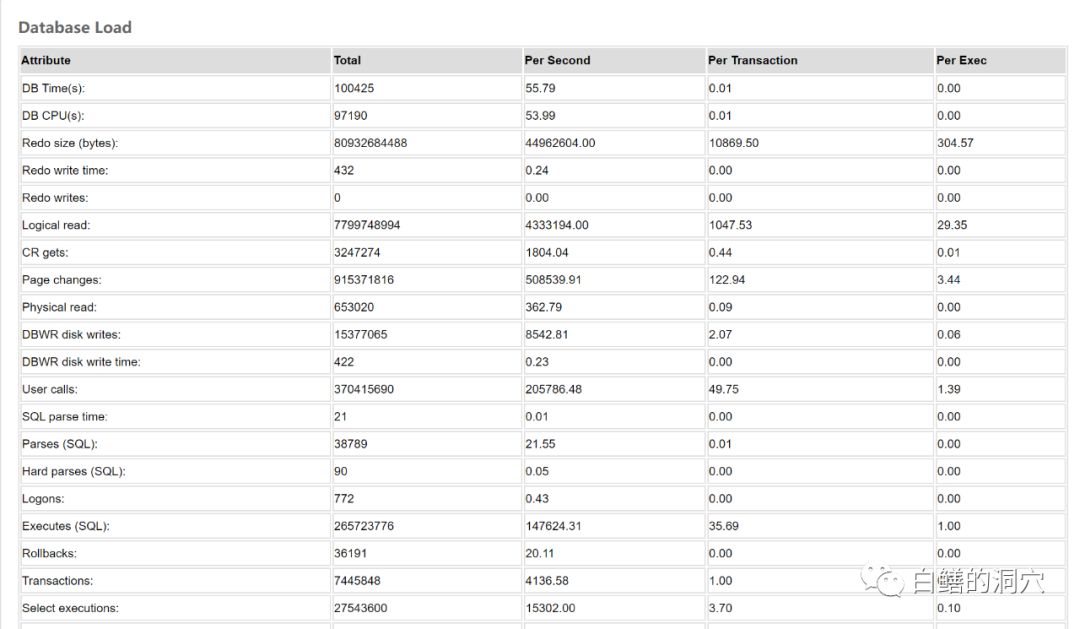This screenshot has width=1080, height=629.
Task: Click the Per Second column header
Action: click(x=557, y=60)
